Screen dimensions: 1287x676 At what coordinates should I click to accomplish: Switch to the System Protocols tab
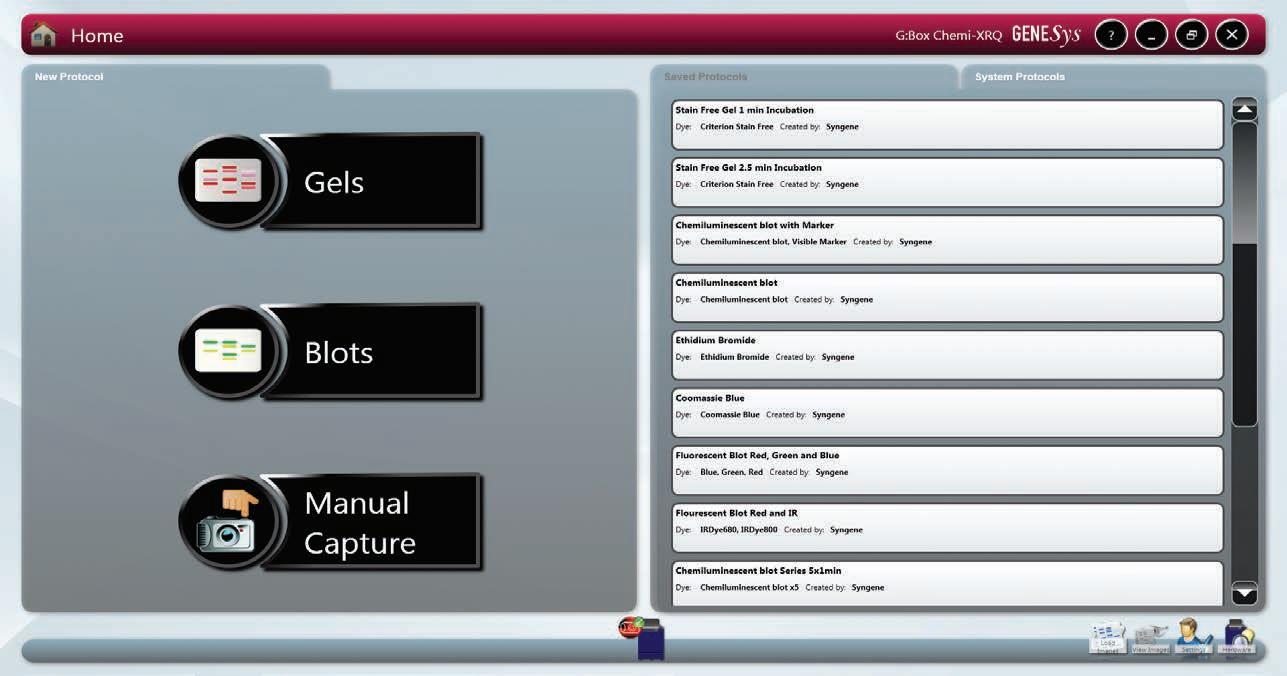point(1019,77)
